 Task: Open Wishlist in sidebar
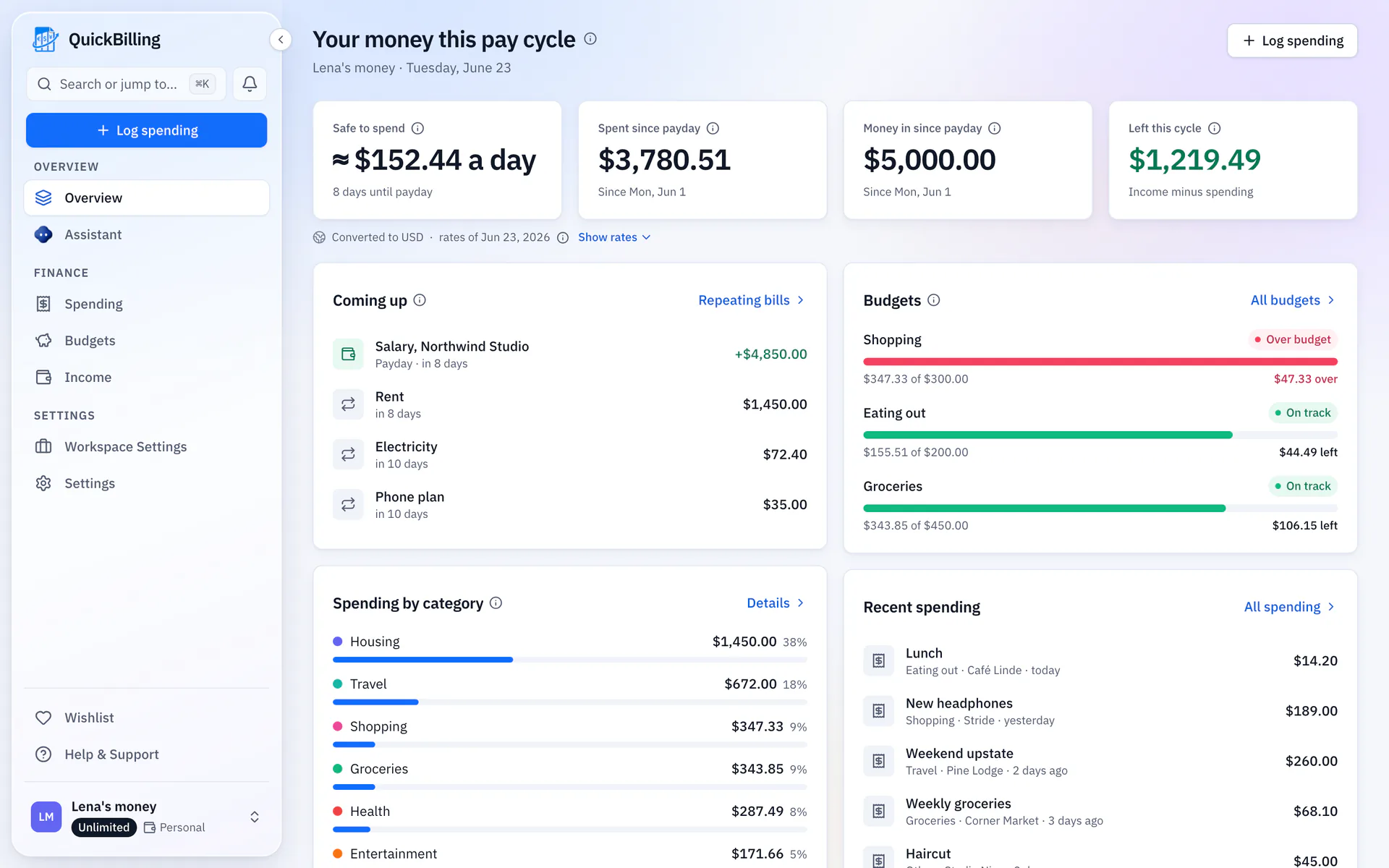click(x=146, y=718)
